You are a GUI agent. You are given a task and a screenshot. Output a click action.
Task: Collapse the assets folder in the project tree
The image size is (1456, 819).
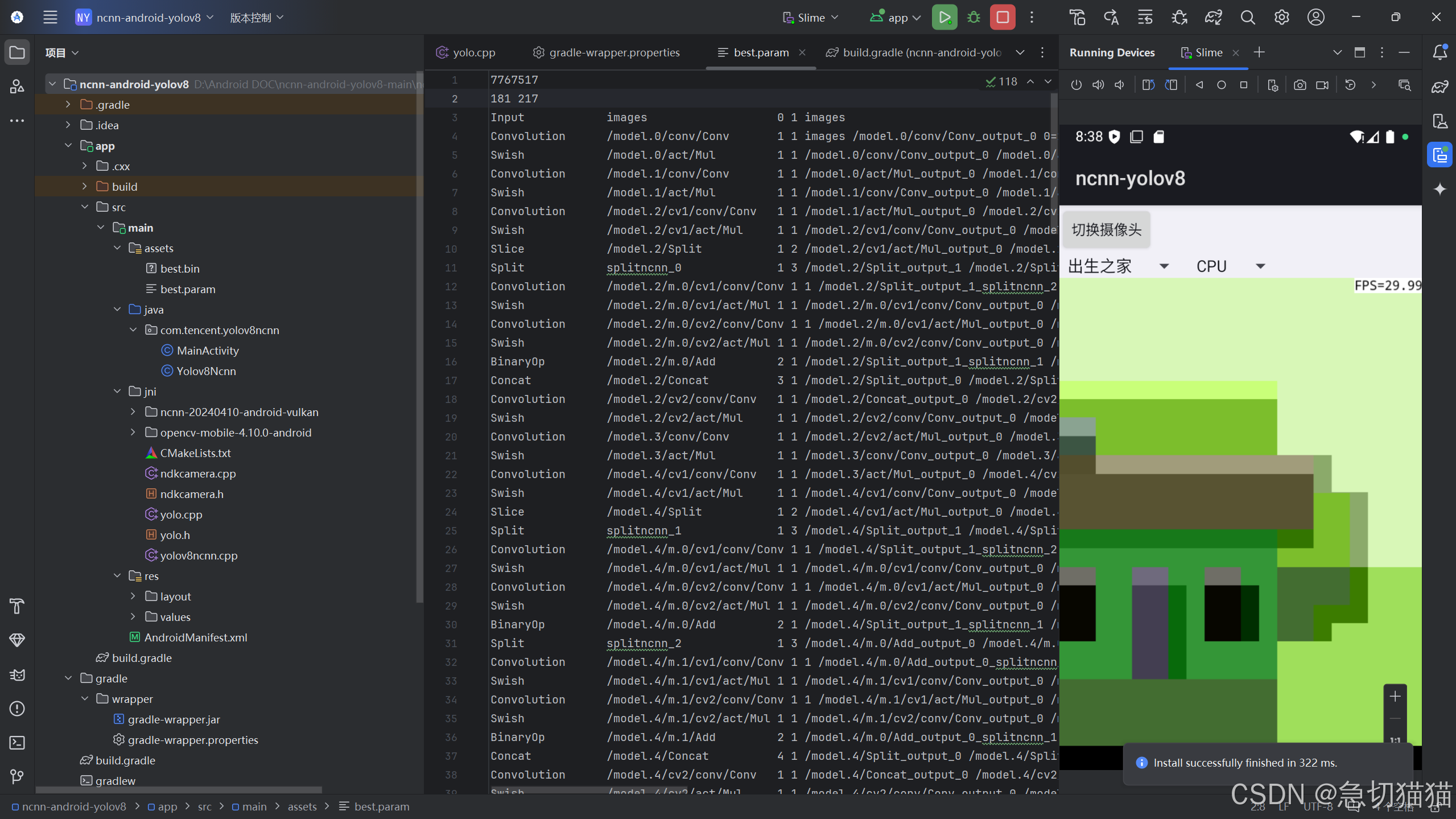pos(117,248)
